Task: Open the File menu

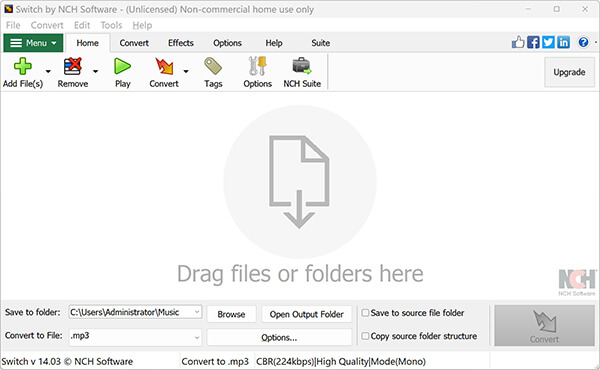Action: coord(13,25)
